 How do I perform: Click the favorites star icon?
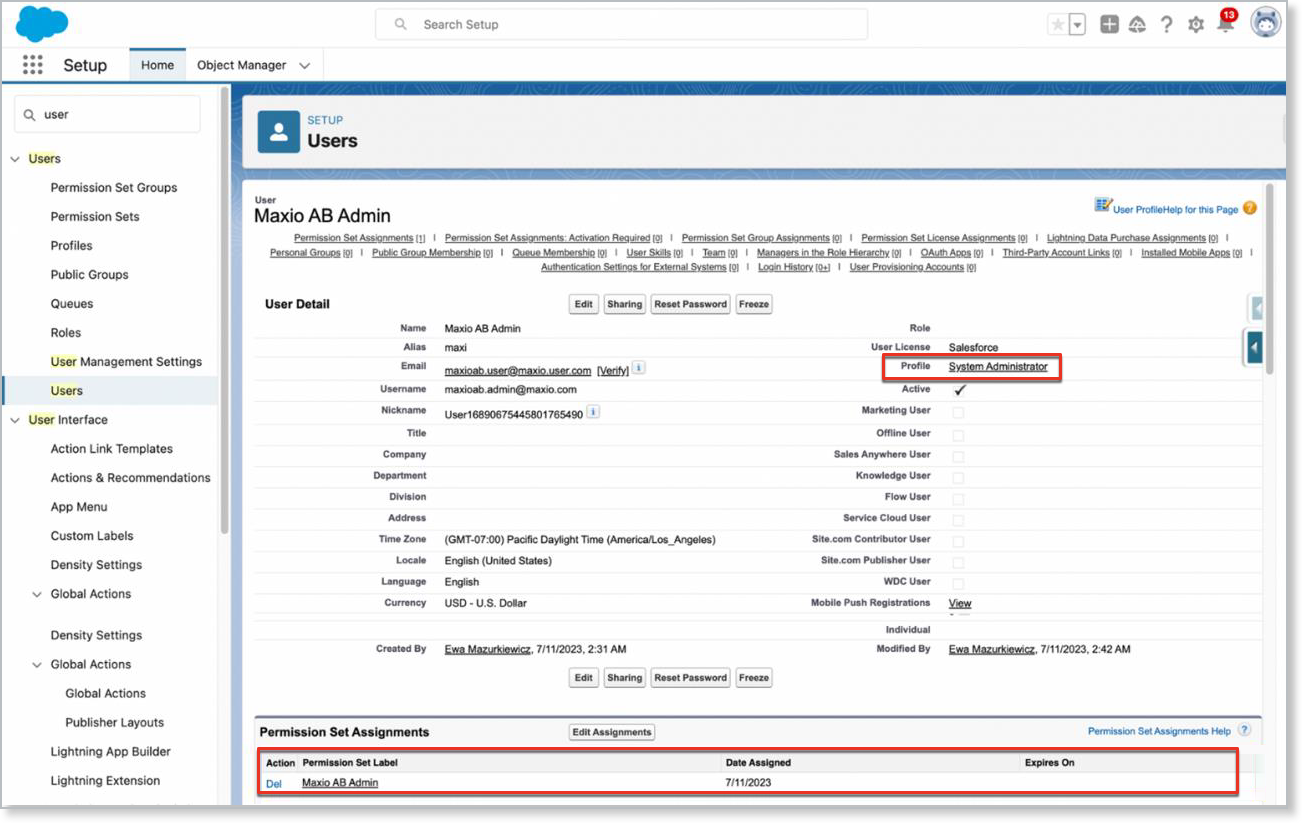pyautogui.click(x=1057, y=25)
